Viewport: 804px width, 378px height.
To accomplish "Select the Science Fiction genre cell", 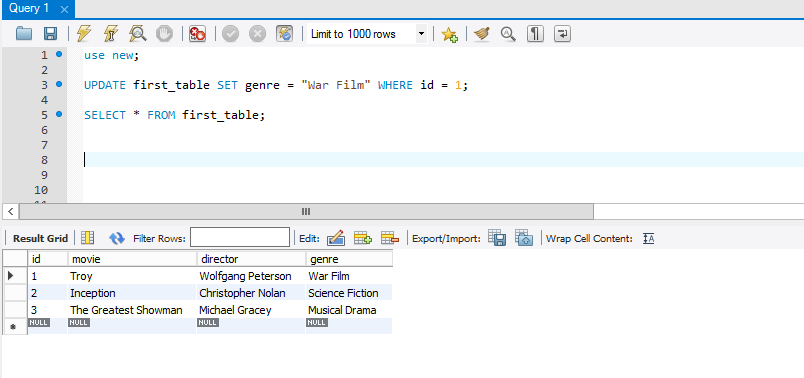I will 349,293.
